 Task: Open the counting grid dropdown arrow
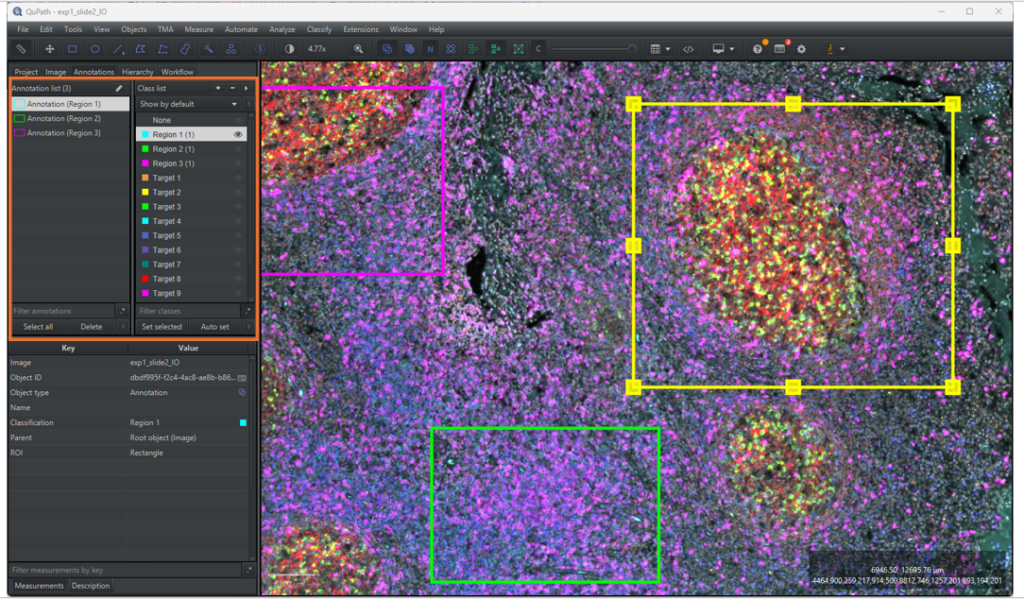667,47
